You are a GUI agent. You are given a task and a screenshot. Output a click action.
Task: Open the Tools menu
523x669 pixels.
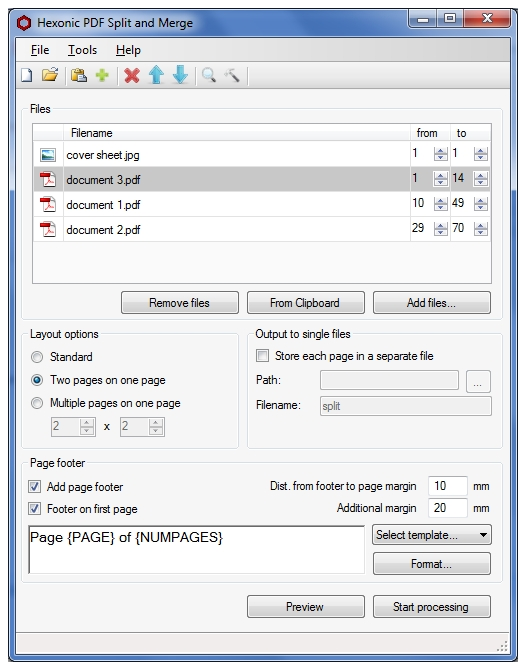(82, 50)
